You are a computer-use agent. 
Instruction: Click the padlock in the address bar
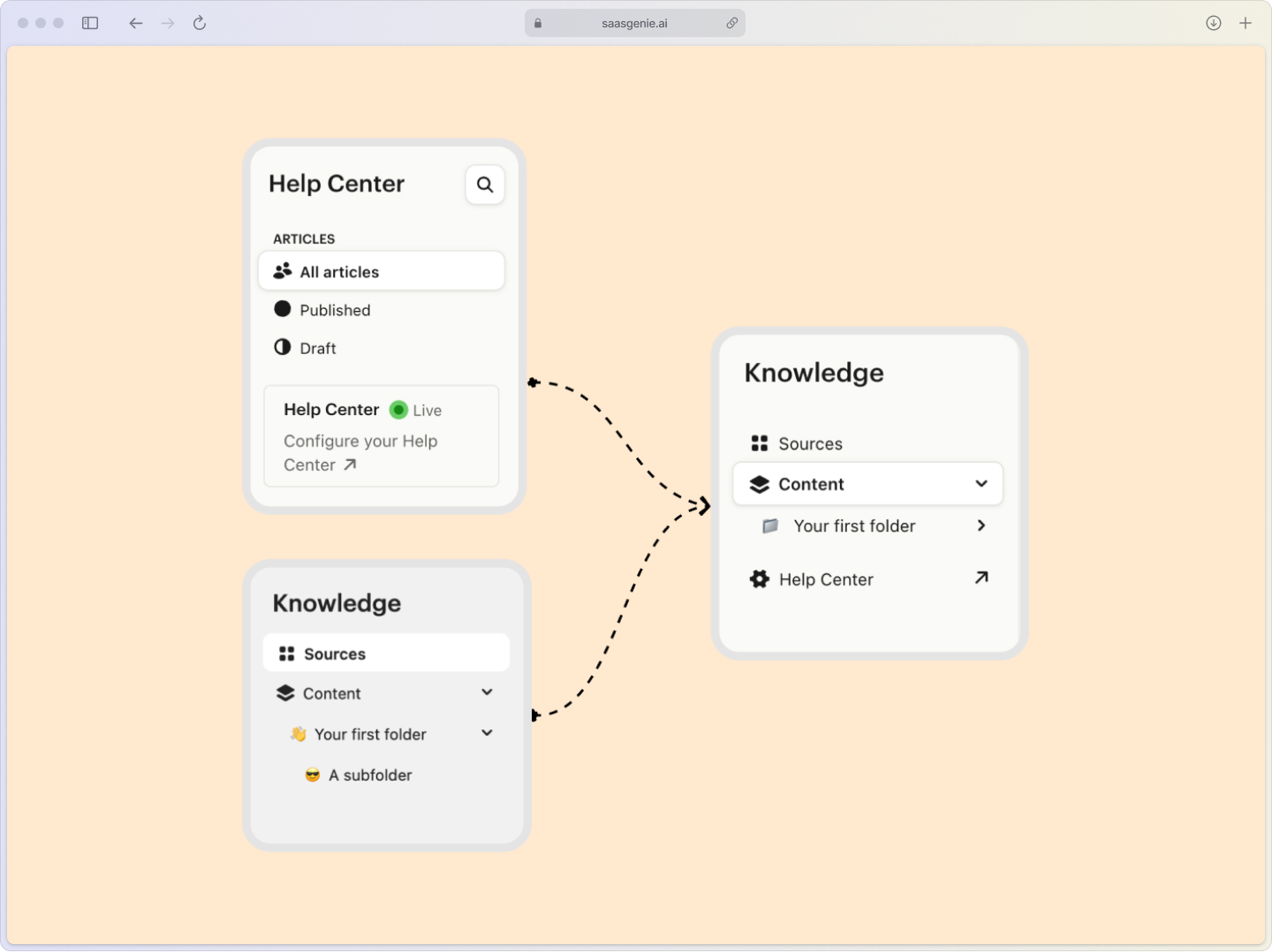click(537, 23)
